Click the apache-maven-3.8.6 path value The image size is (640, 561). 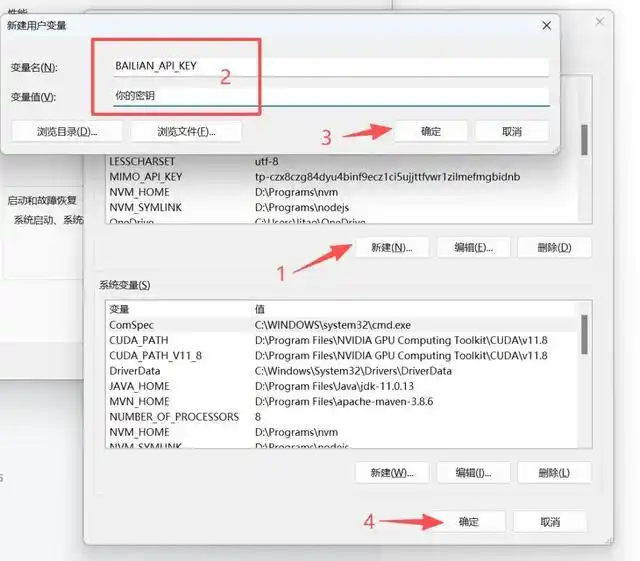(344, 401)
